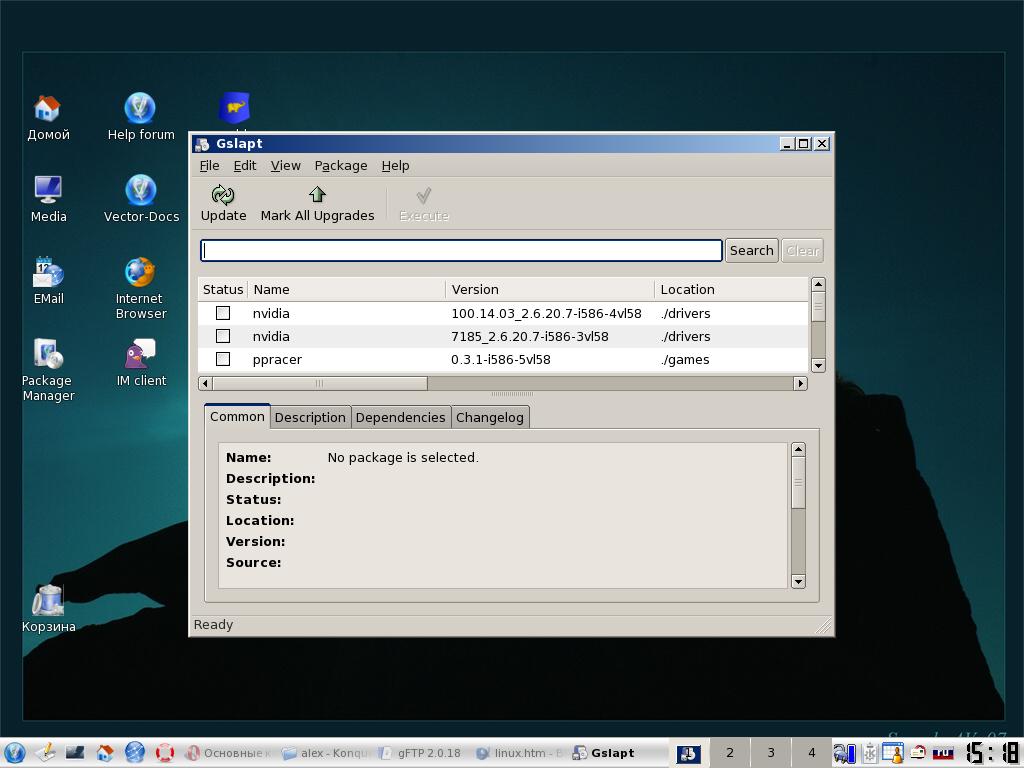
Task: Mark the nvidia 7185 package checkbox
Action: coord(223,336)
